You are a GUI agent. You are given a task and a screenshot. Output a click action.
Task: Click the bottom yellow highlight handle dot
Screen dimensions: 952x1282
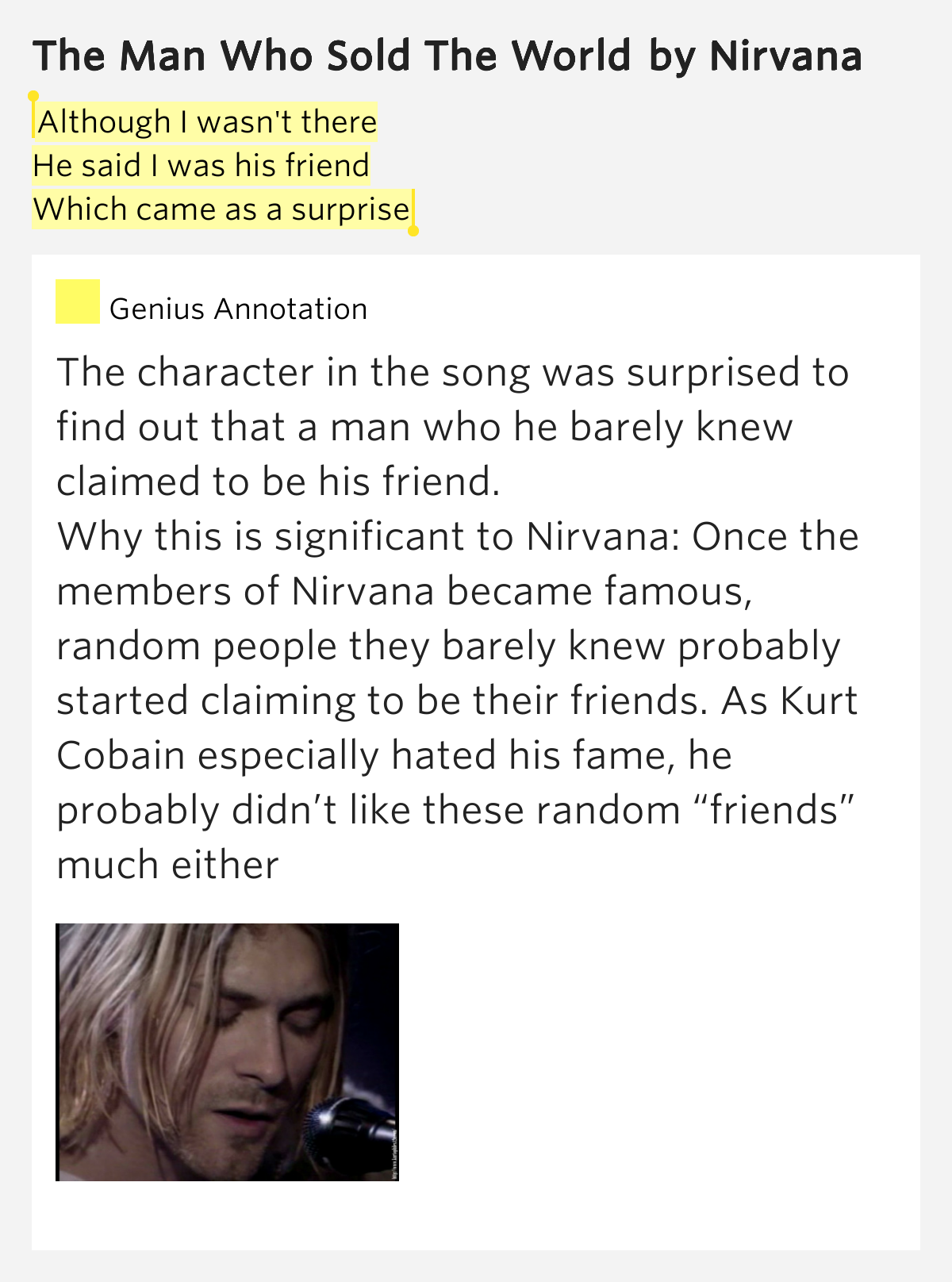point(413,231)
